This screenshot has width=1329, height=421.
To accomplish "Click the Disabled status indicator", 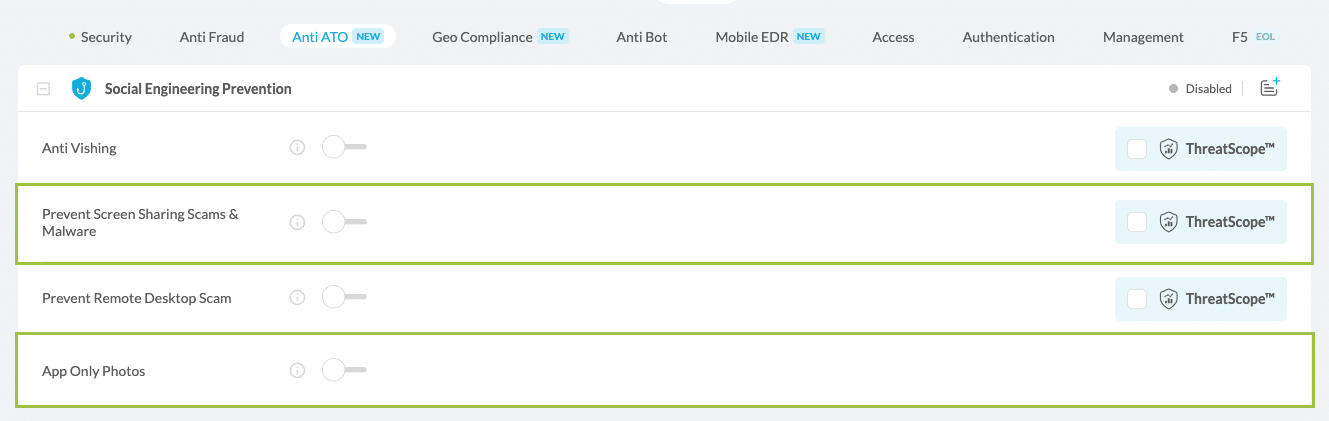I will (x=1201, y=89).
